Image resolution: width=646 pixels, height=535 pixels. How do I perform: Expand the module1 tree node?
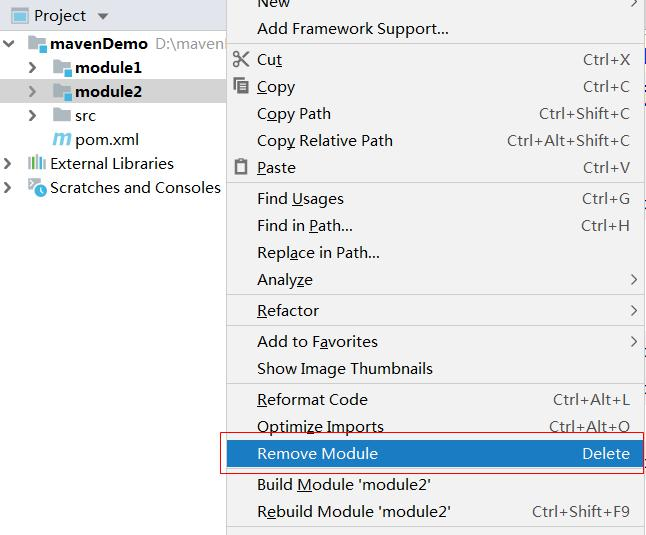[32, 67]
